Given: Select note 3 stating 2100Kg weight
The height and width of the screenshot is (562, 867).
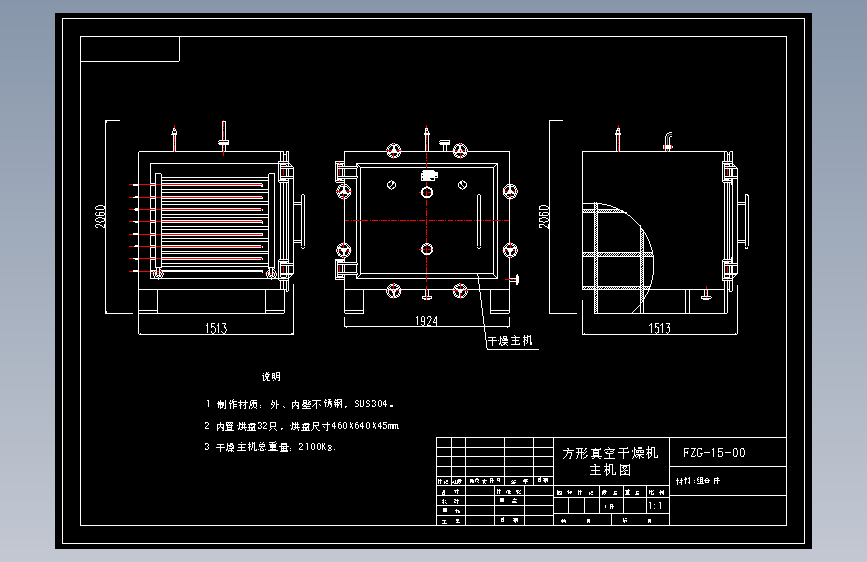Looking at the screenshot, I should [x=270, y=447].
